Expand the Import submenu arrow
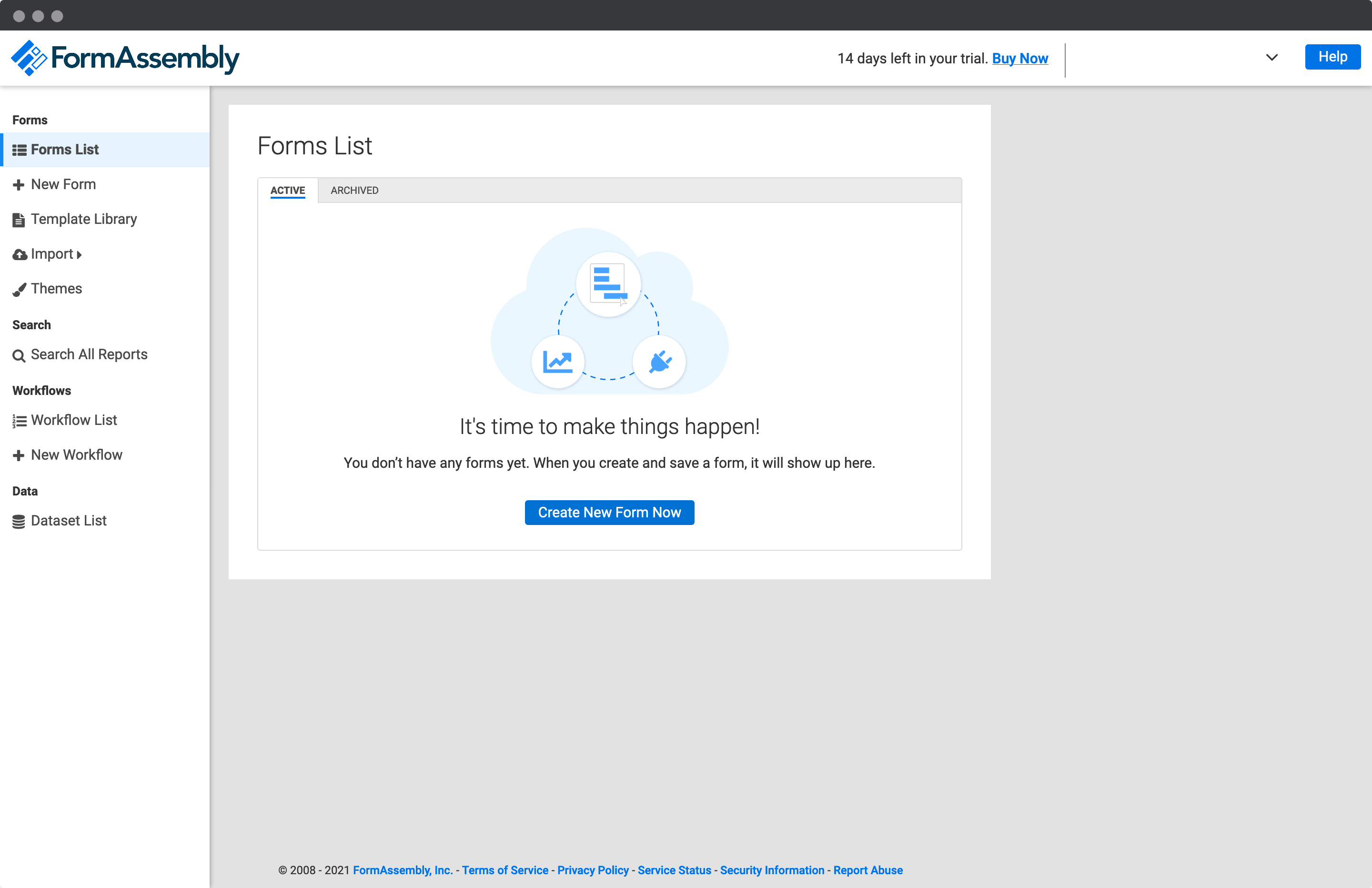 [79, 254]
